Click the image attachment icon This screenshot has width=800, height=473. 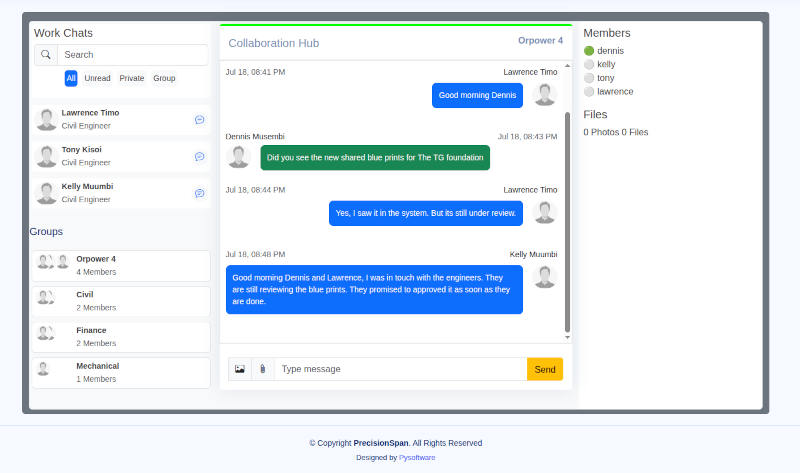click(x=240, y=369)
